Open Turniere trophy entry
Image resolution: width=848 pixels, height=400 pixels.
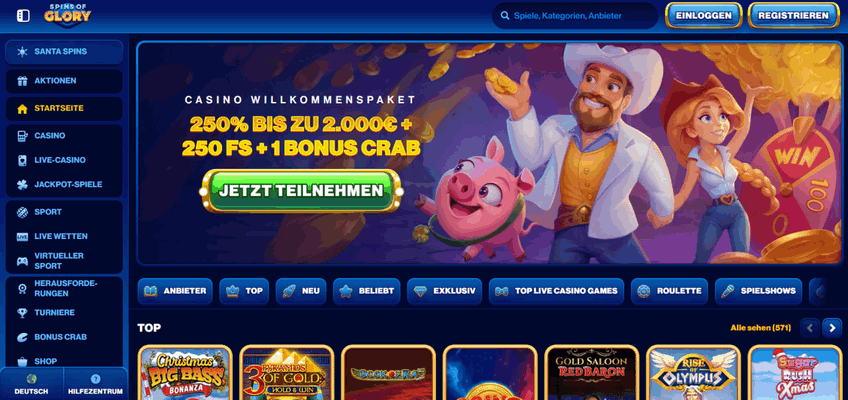(x=64, y=312)
